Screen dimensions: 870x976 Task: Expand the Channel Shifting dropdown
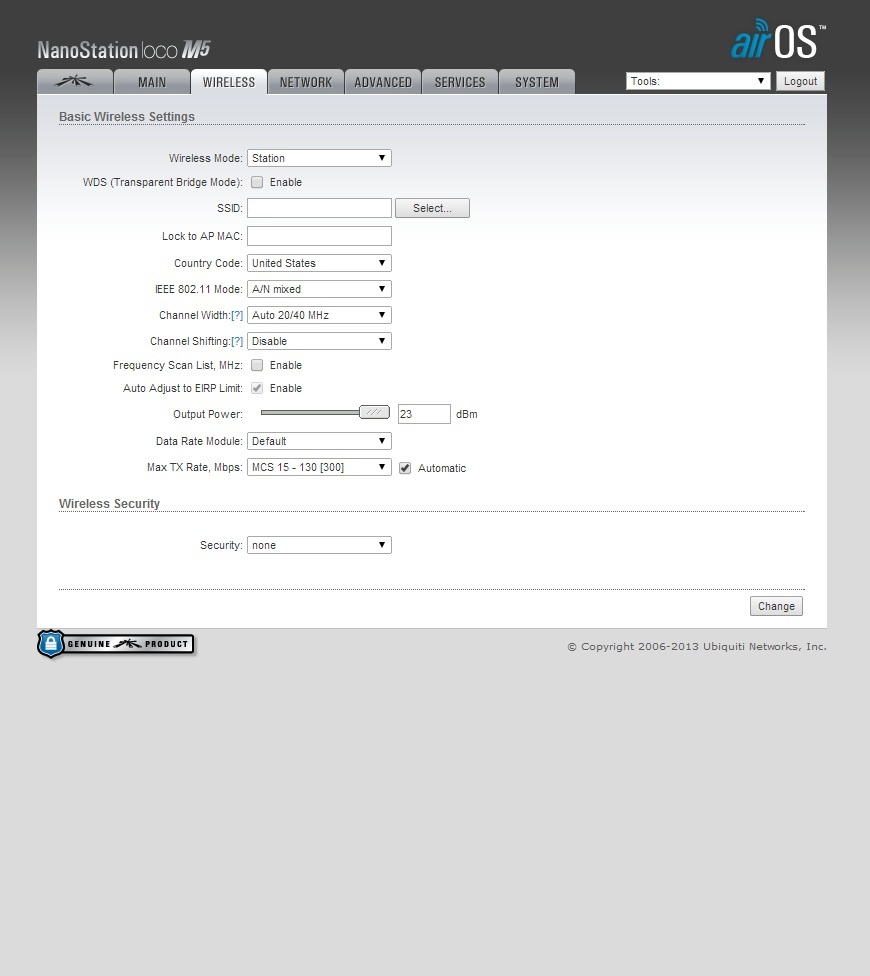(319, 341)
